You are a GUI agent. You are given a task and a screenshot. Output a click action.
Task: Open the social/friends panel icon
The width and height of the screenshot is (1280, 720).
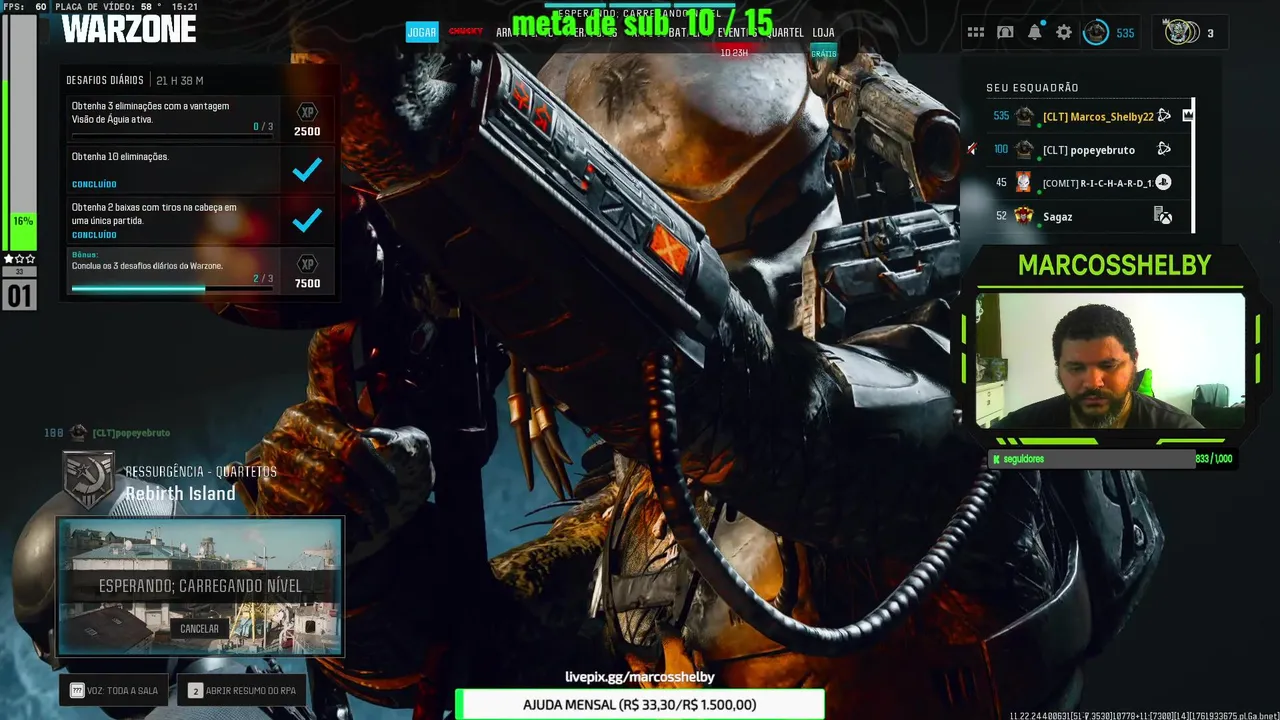point(1005,33)
